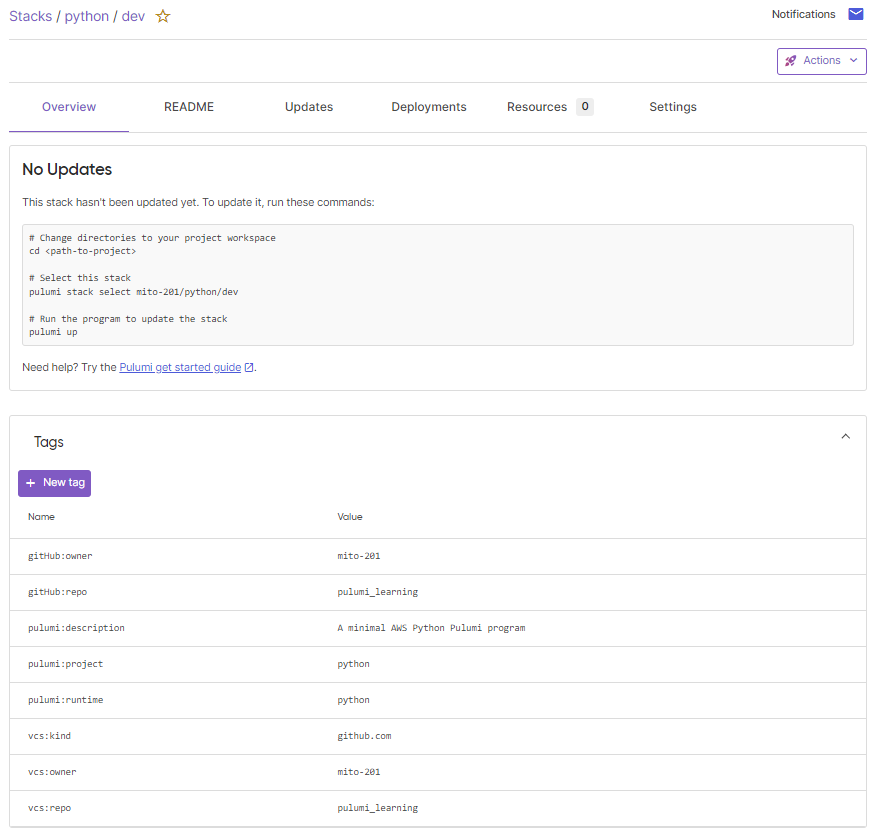Image resolution: width=883 pixels, height=839 pixels.
Task: Click the rocket icon in Actions button
Action: tap(791, 61)
